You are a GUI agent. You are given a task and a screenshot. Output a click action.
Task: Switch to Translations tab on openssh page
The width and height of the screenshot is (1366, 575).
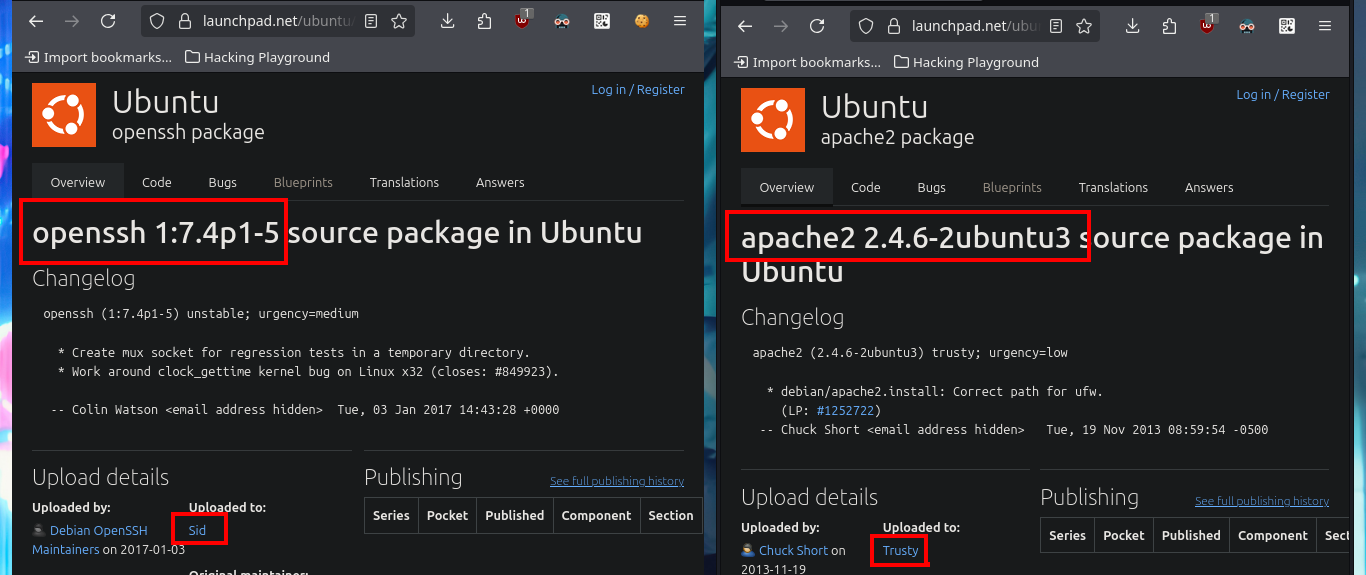404,182
